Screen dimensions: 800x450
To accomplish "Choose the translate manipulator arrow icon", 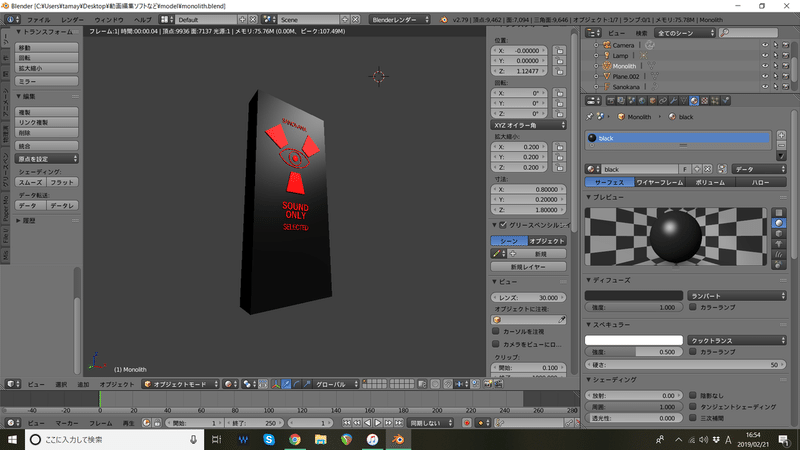I will point(287,384).
